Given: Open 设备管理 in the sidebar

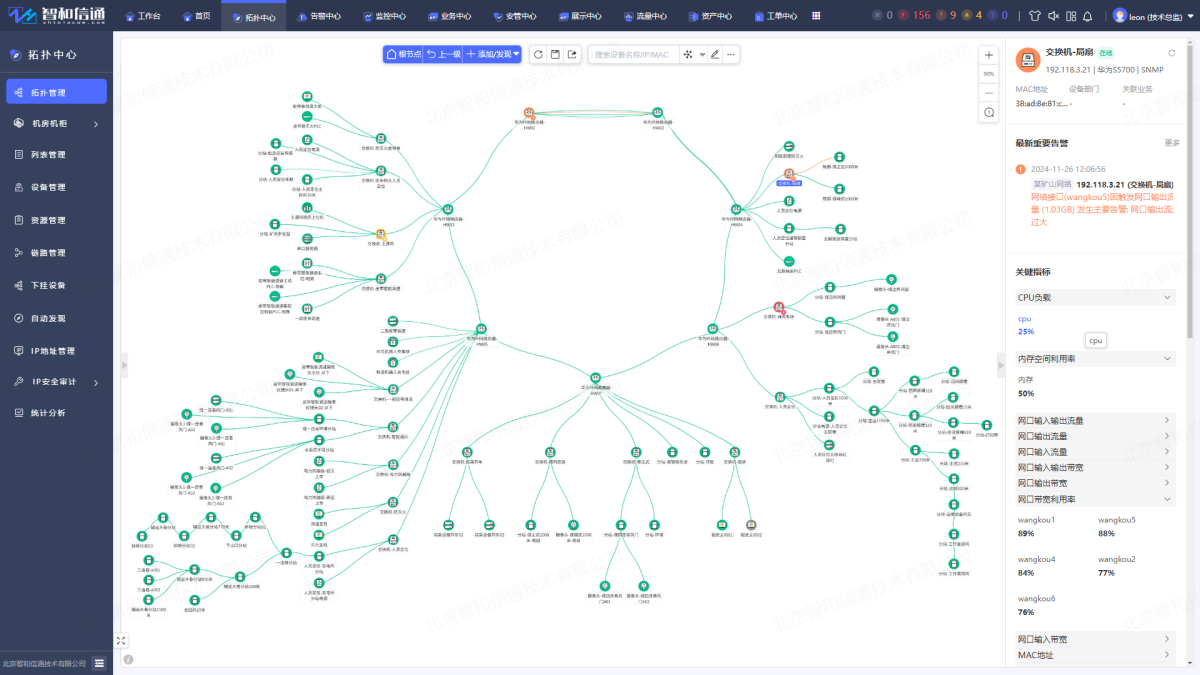Looking at the screenshot, I should tap(56, 187).
